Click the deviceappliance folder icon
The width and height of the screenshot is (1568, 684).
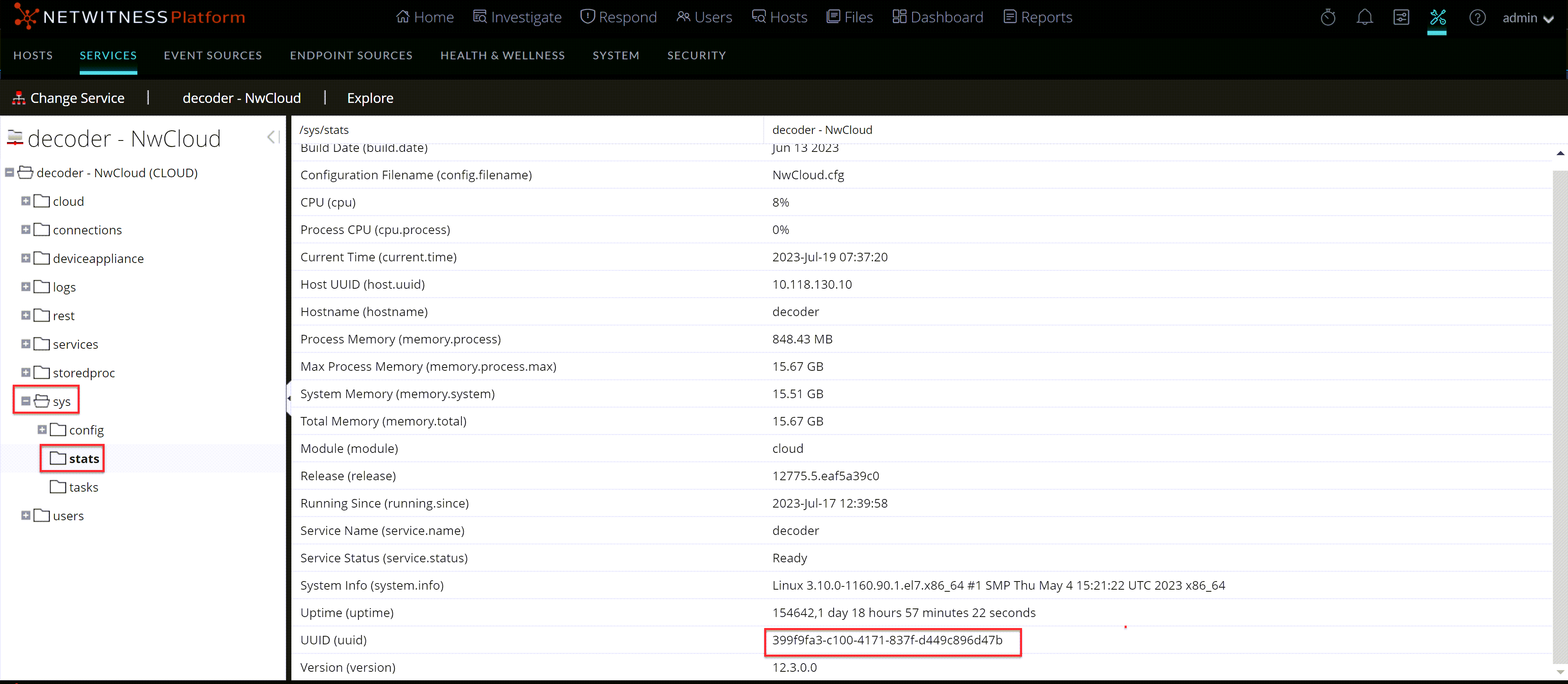click(41, 258)
